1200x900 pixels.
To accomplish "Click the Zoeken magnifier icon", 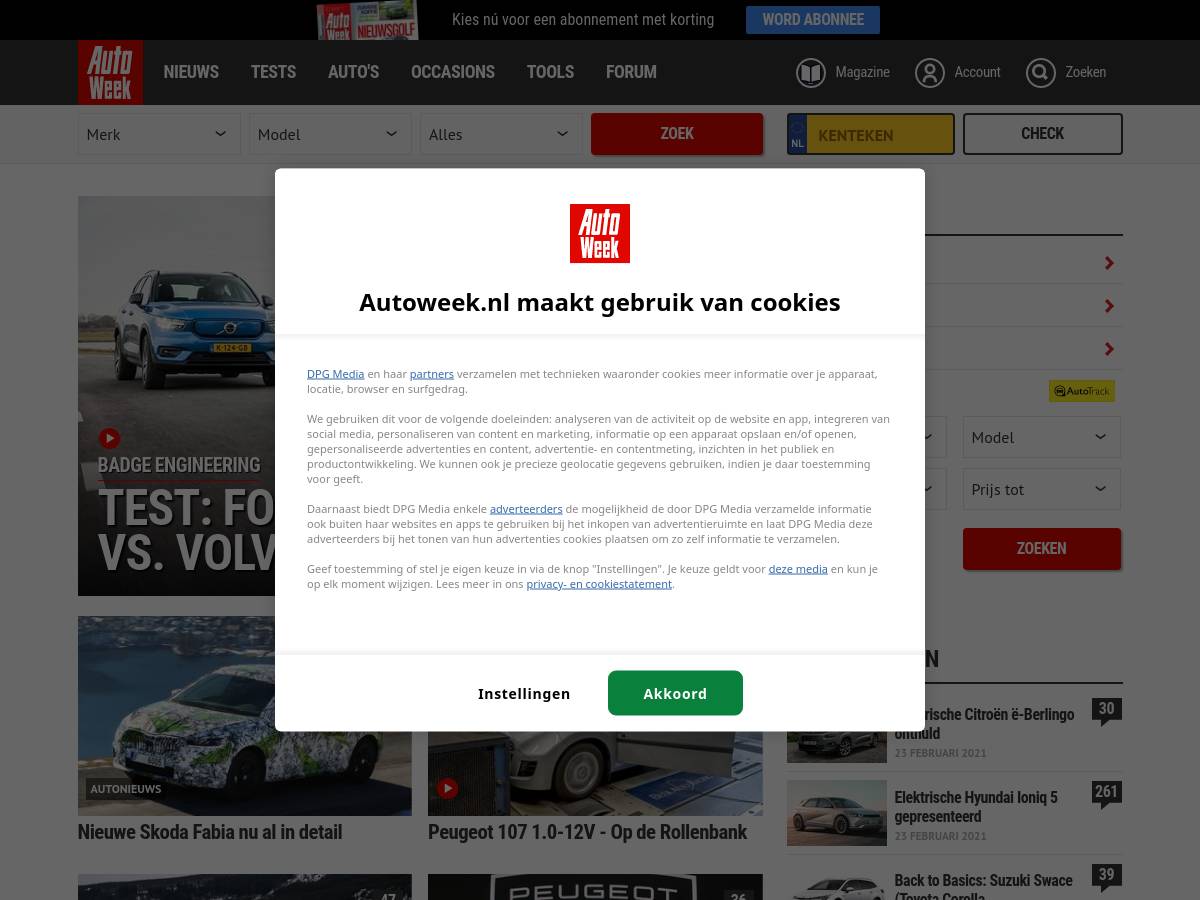I will [x=1040, y=72].
